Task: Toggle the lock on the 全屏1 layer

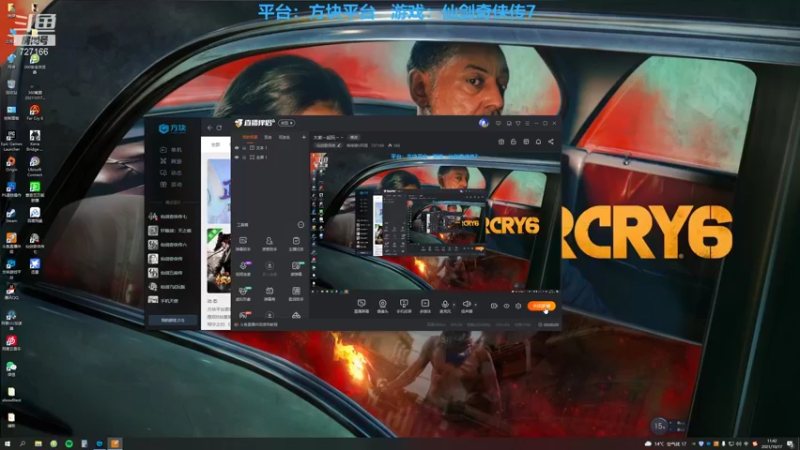Action: pyautogui.click(x=244, y=157)
